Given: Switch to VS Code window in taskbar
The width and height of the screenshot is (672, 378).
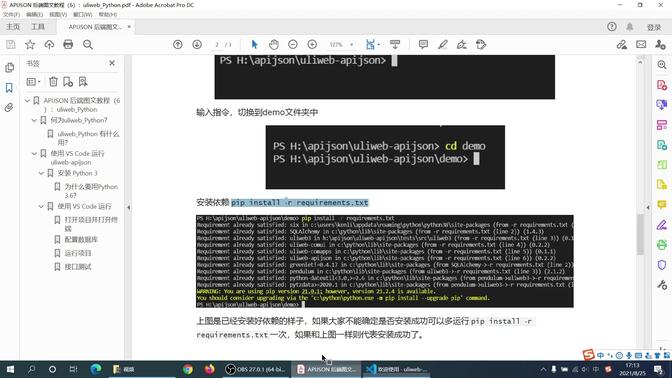Looking at the screenshot, I should [x=397, y=369].
